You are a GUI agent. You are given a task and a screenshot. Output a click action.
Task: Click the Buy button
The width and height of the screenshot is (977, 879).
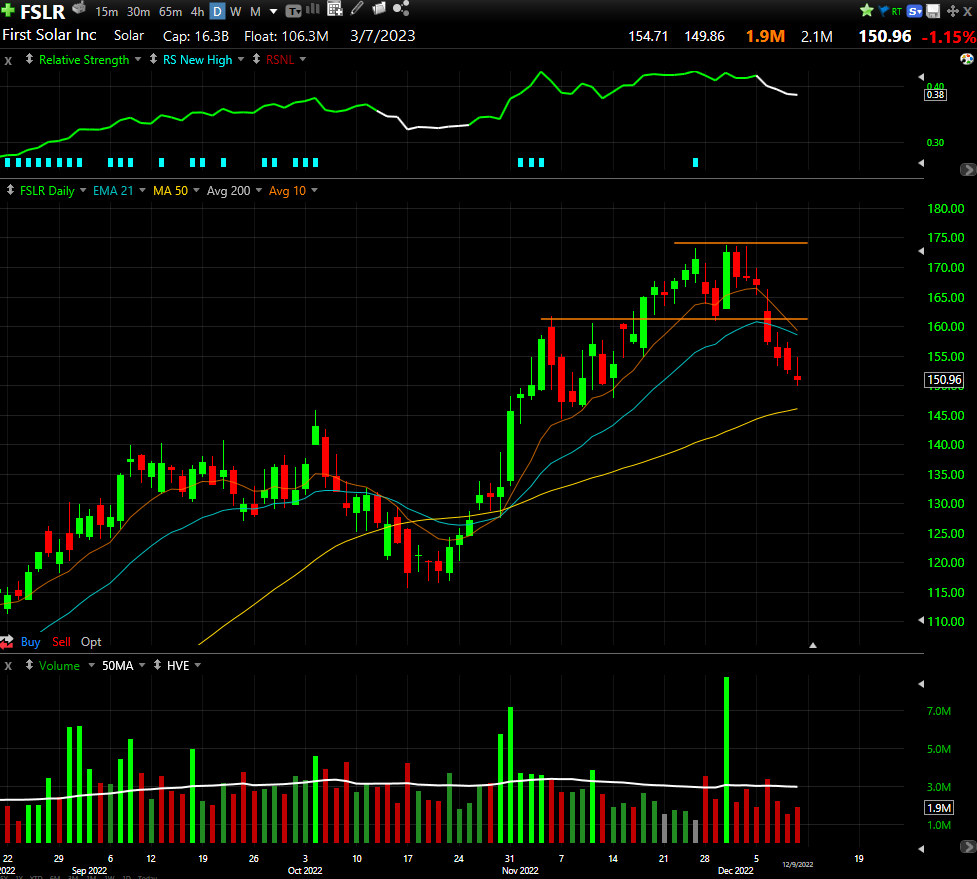click(x=31, y=642)
